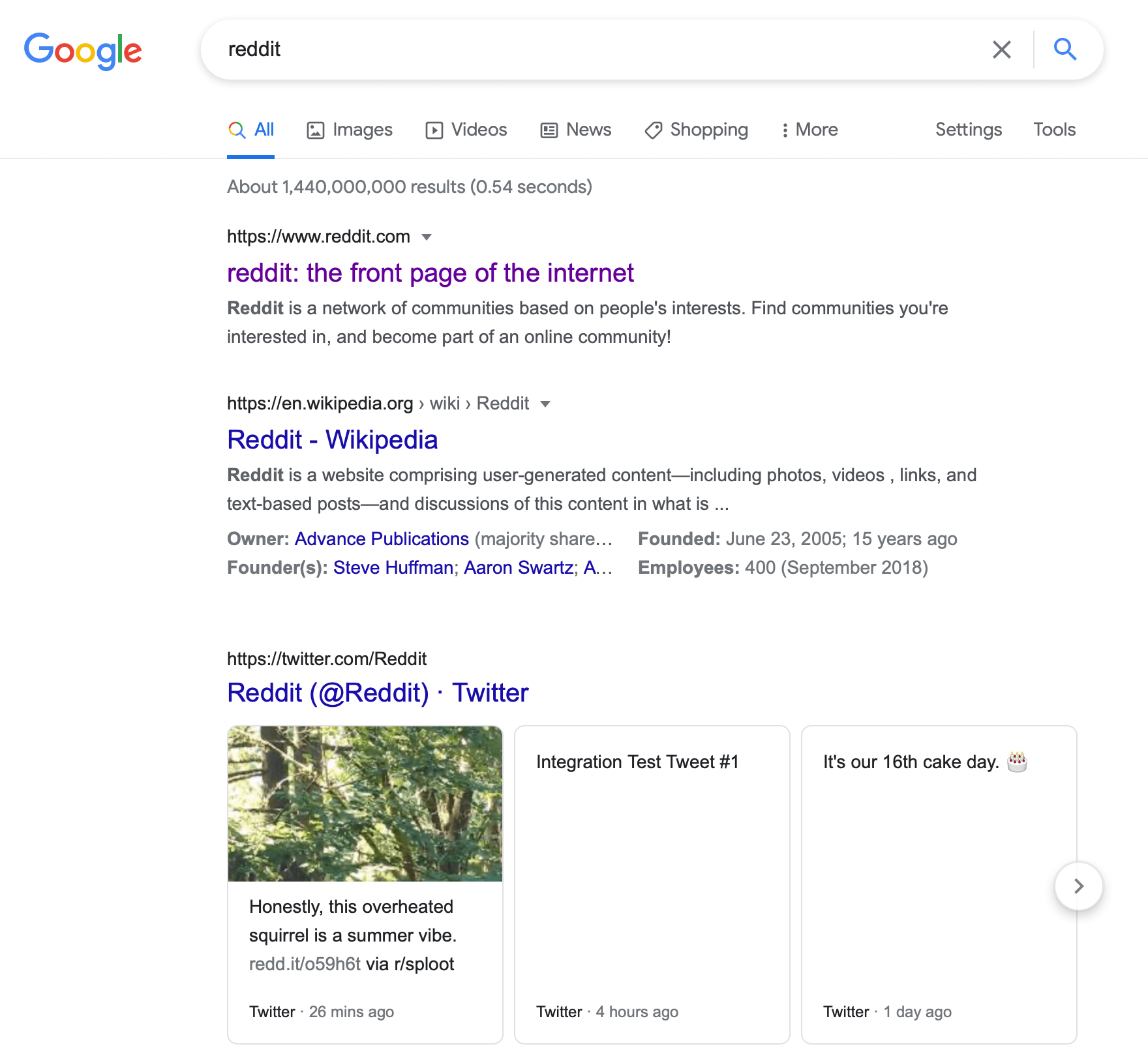Open the Reddit Wikipedia article link

[332, 440]
